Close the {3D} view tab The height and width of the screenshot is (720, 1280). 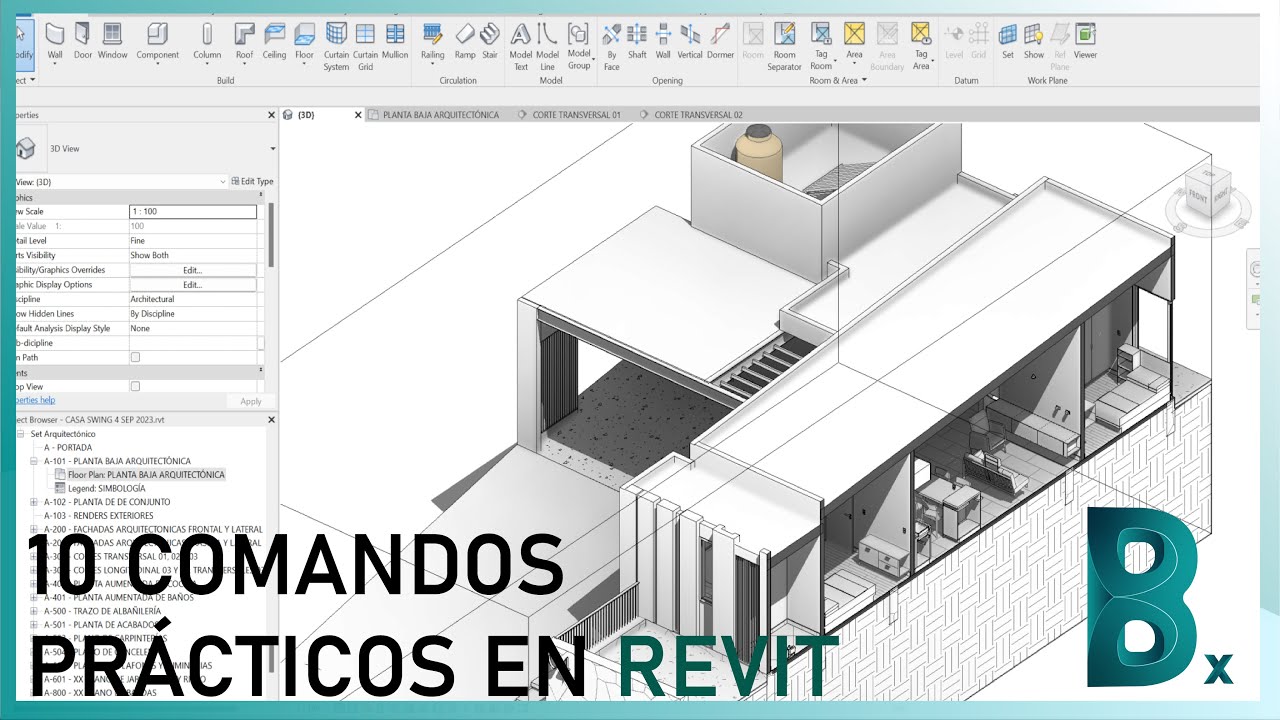[x=359, y=115]
